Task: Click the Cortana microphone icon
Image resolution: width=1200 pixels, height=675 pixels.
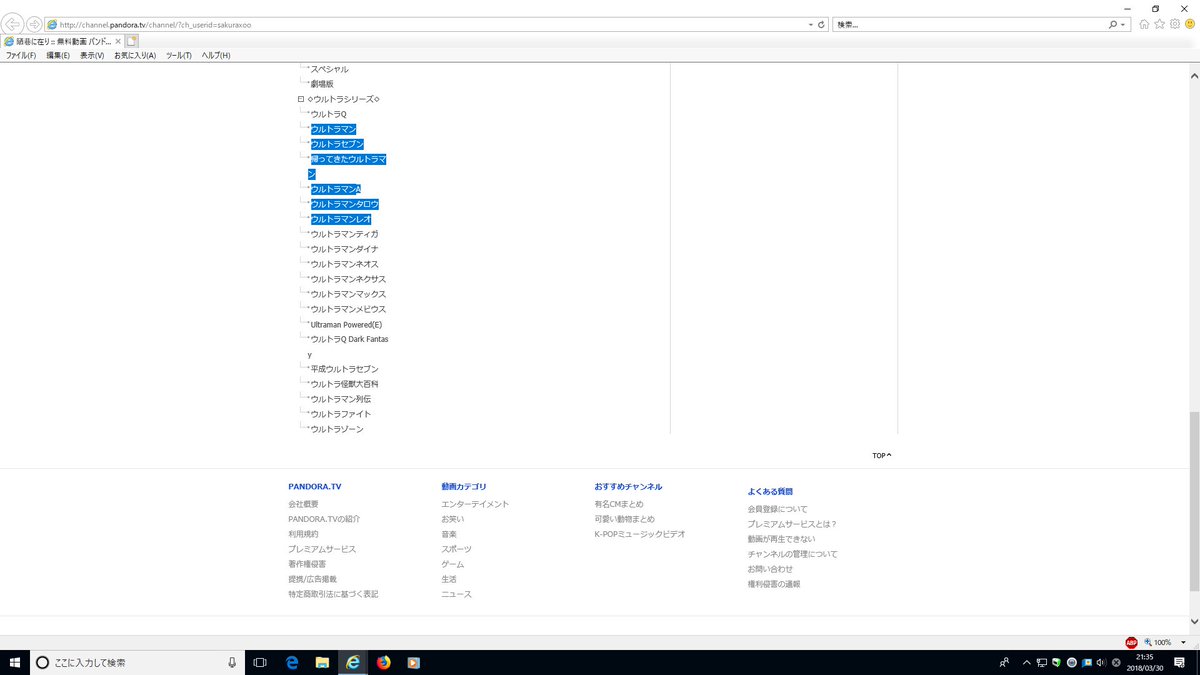Action: (x=232, y=662)
